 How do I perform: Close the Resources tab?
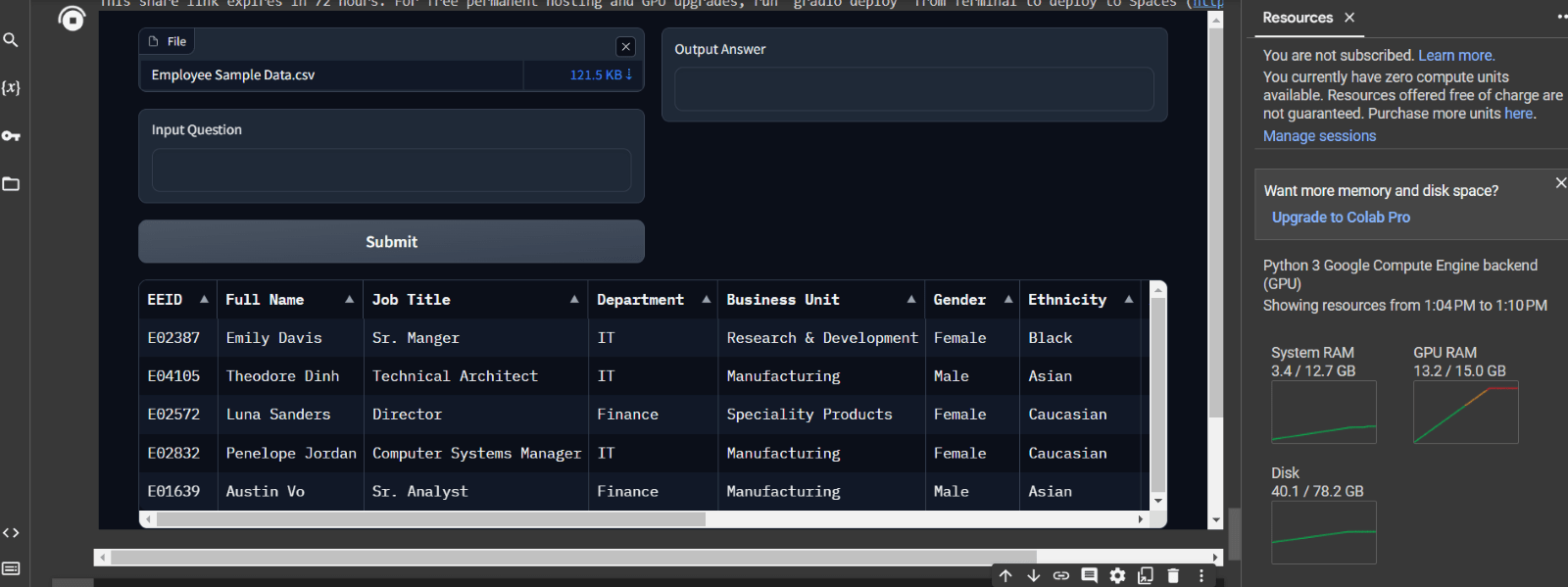[1349, 18]
